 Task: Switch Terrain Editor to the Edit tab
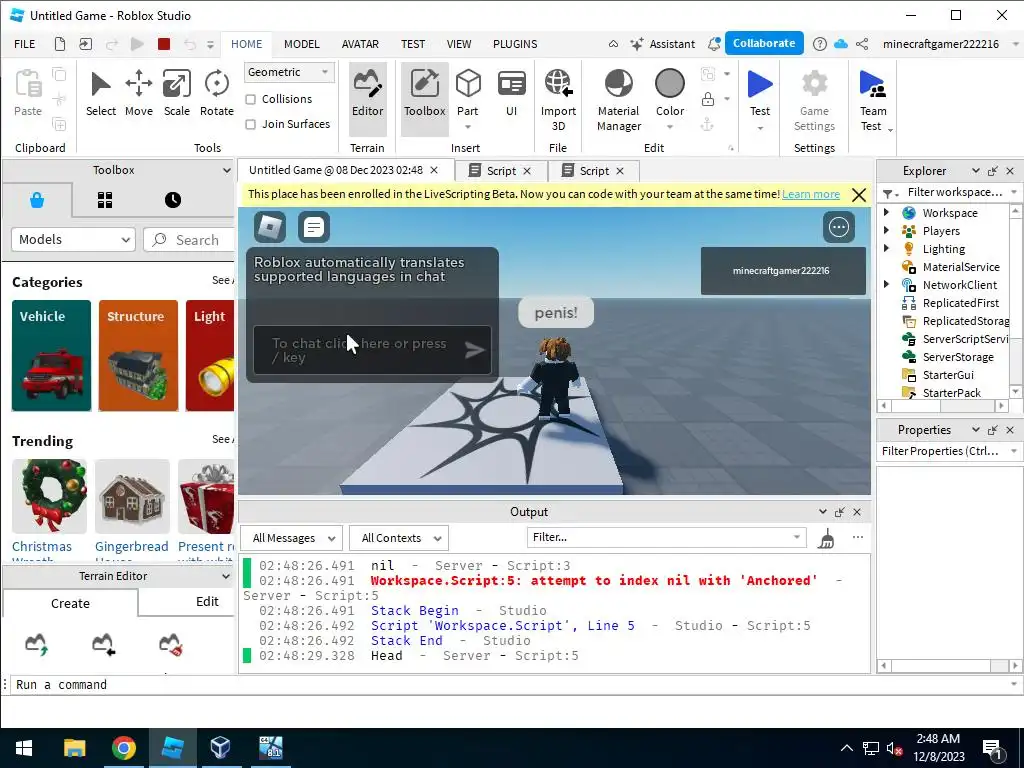pyautogui.click(x=207, y=601)
